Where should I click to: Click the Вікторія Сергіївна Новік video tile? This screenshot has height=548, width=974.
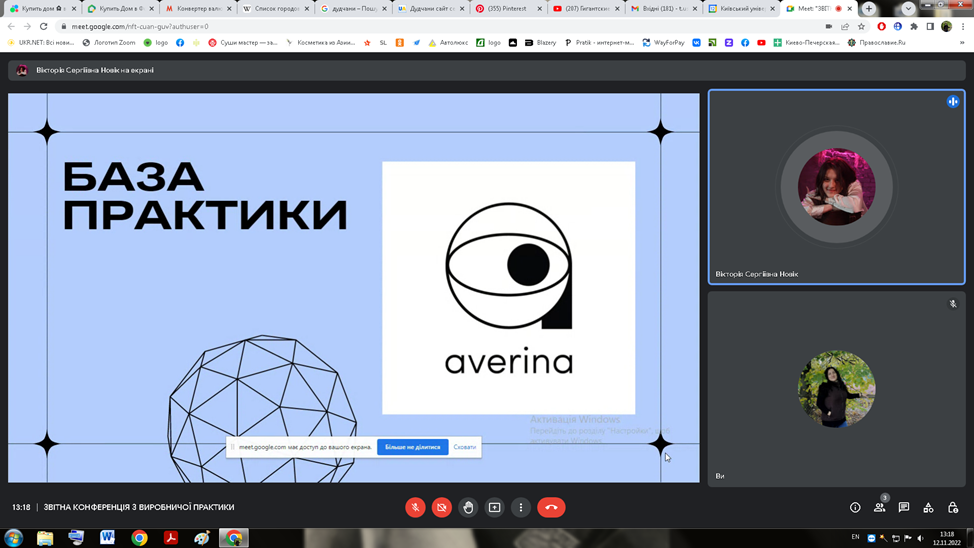836,187
